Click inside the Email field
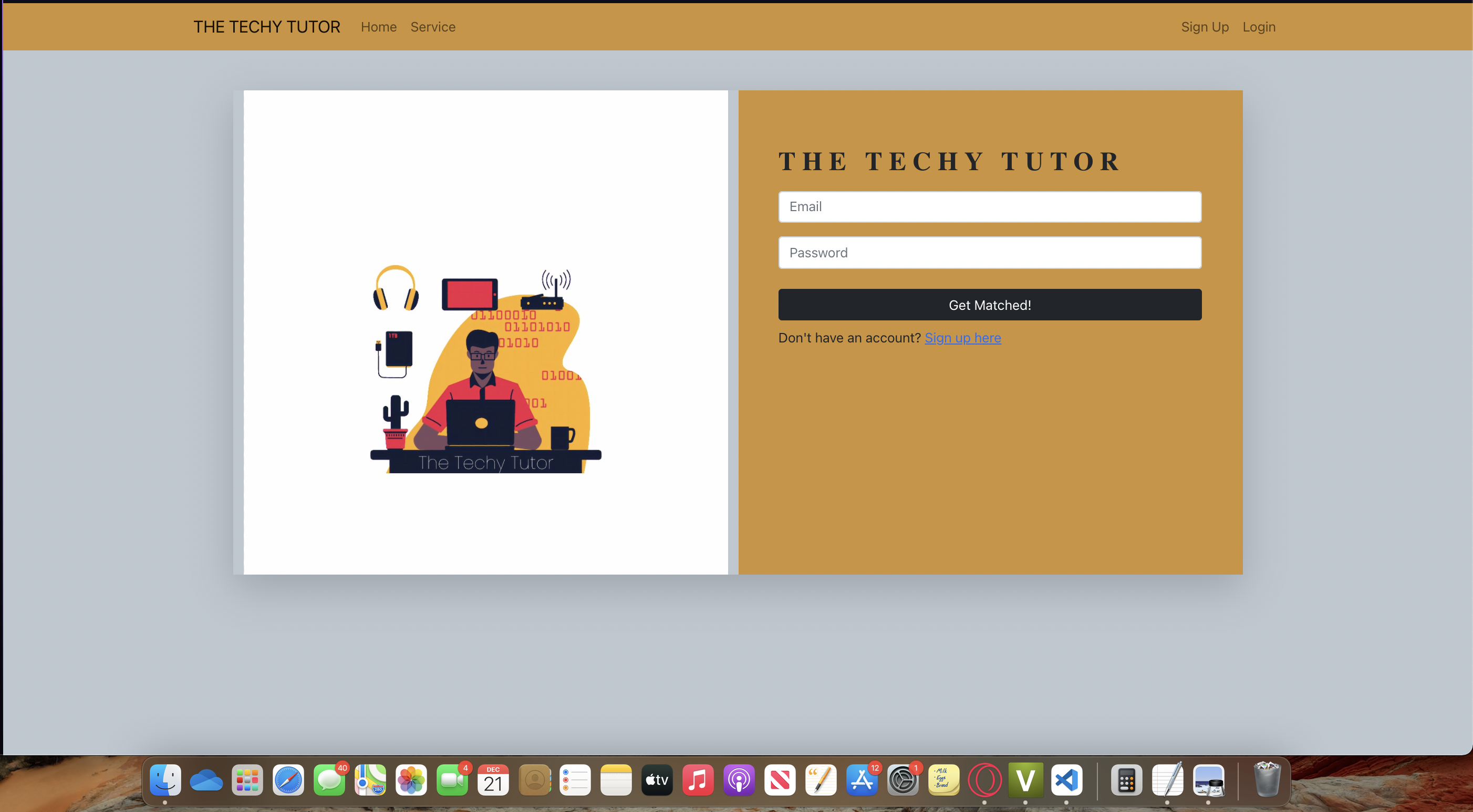1473x812 pixels. tap(989, 206)
